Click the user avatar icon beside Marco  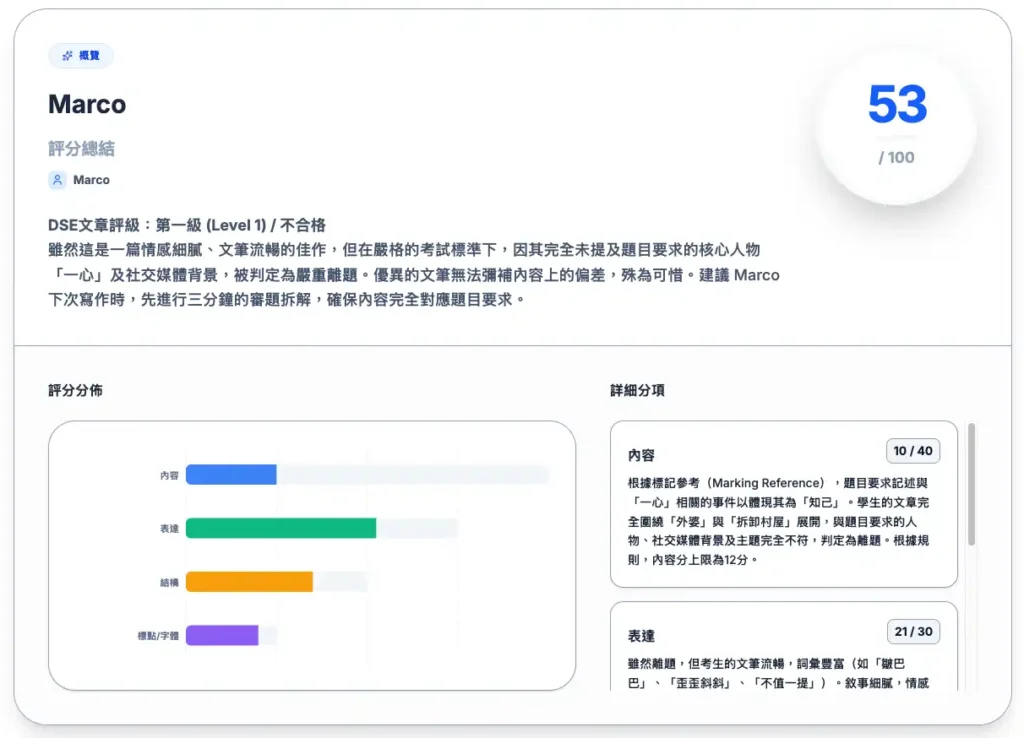57,180
